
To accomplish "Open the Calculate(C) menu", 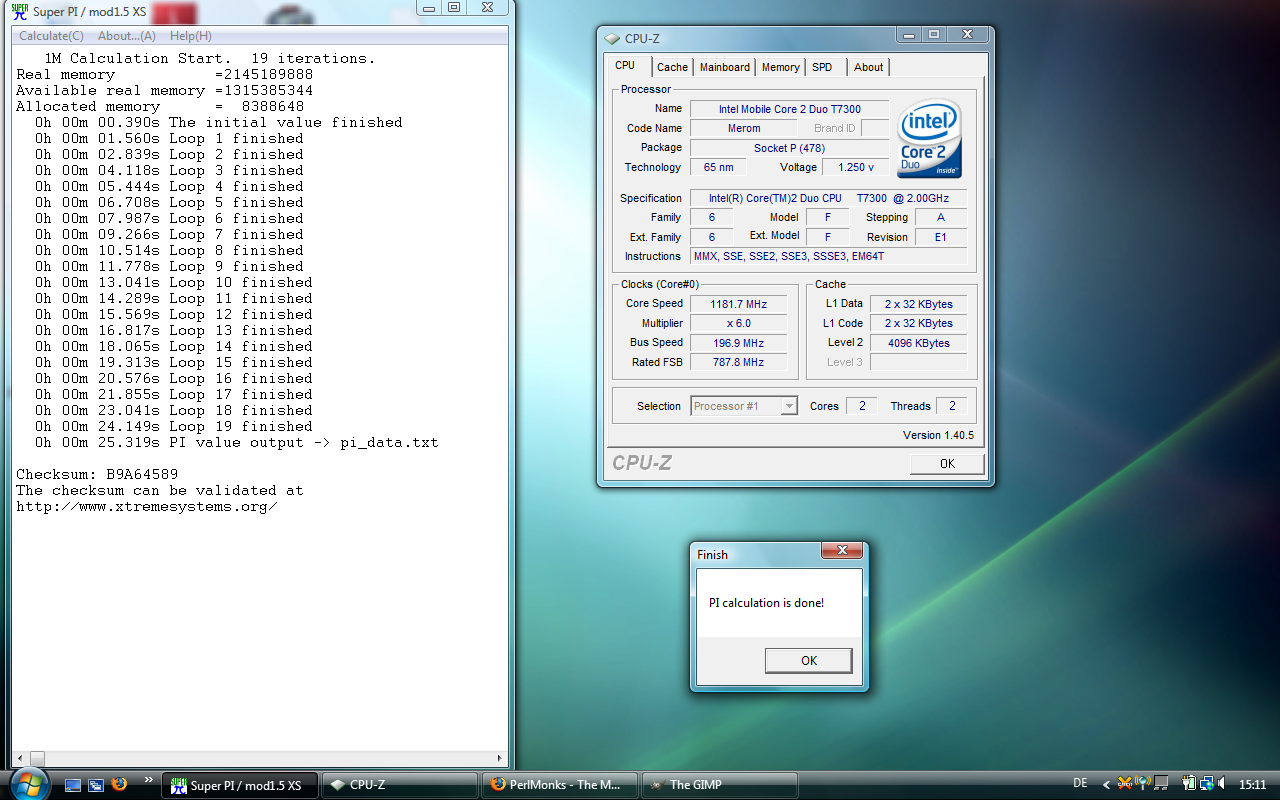I will [51, 36].
